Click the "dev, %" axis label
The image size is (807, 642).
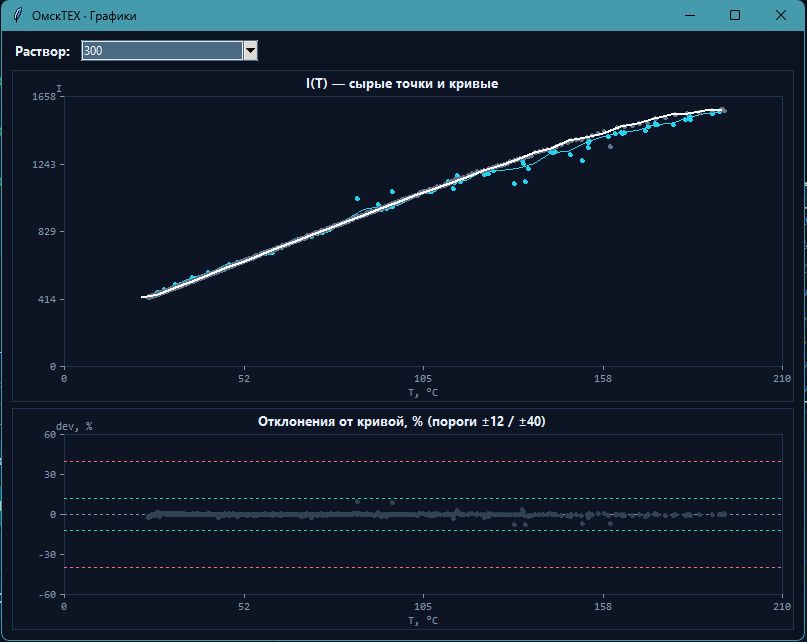tap(74, 426)
